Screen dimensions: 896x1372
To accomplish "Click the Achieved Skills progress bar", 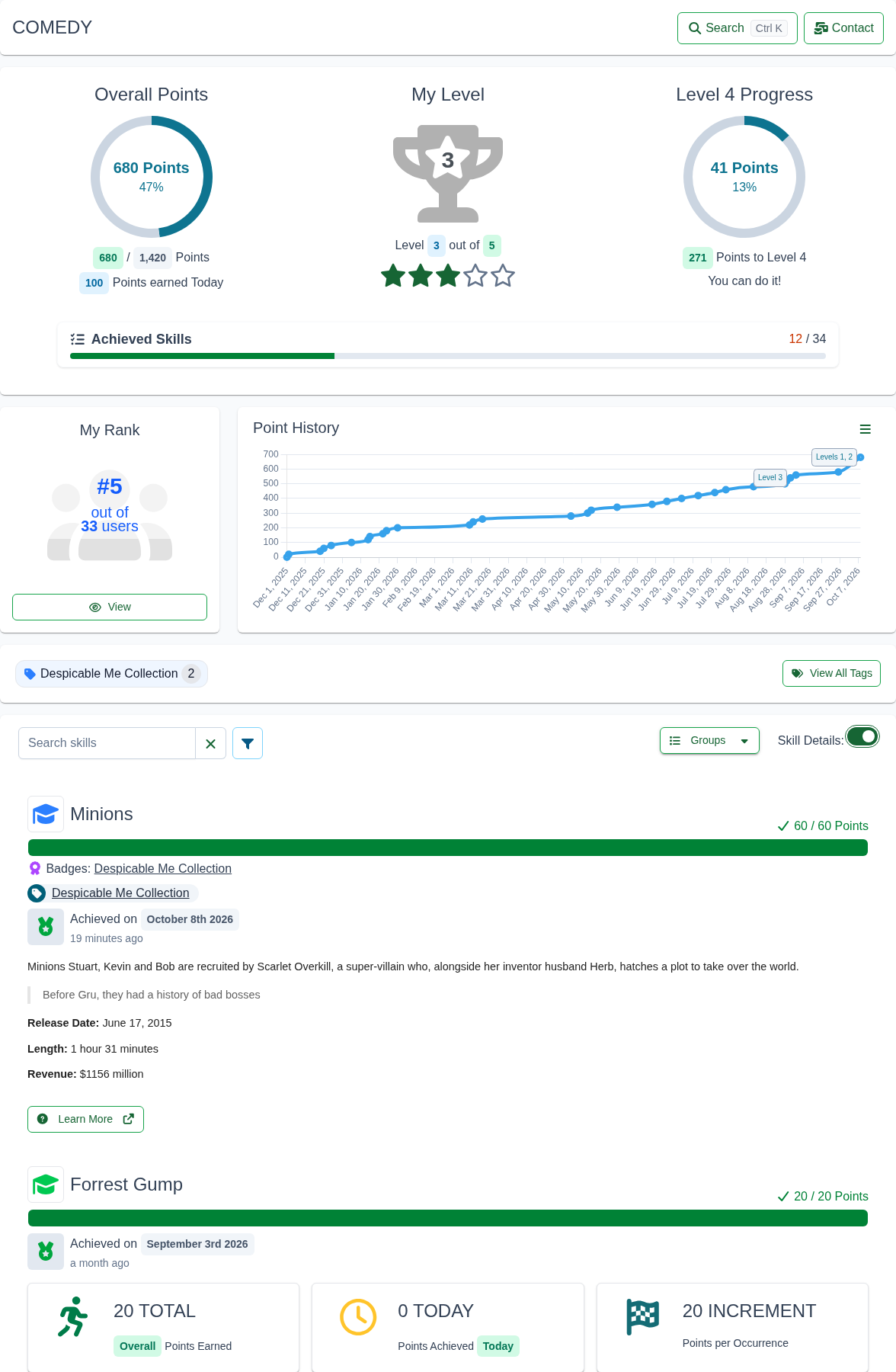I will 448,356.
